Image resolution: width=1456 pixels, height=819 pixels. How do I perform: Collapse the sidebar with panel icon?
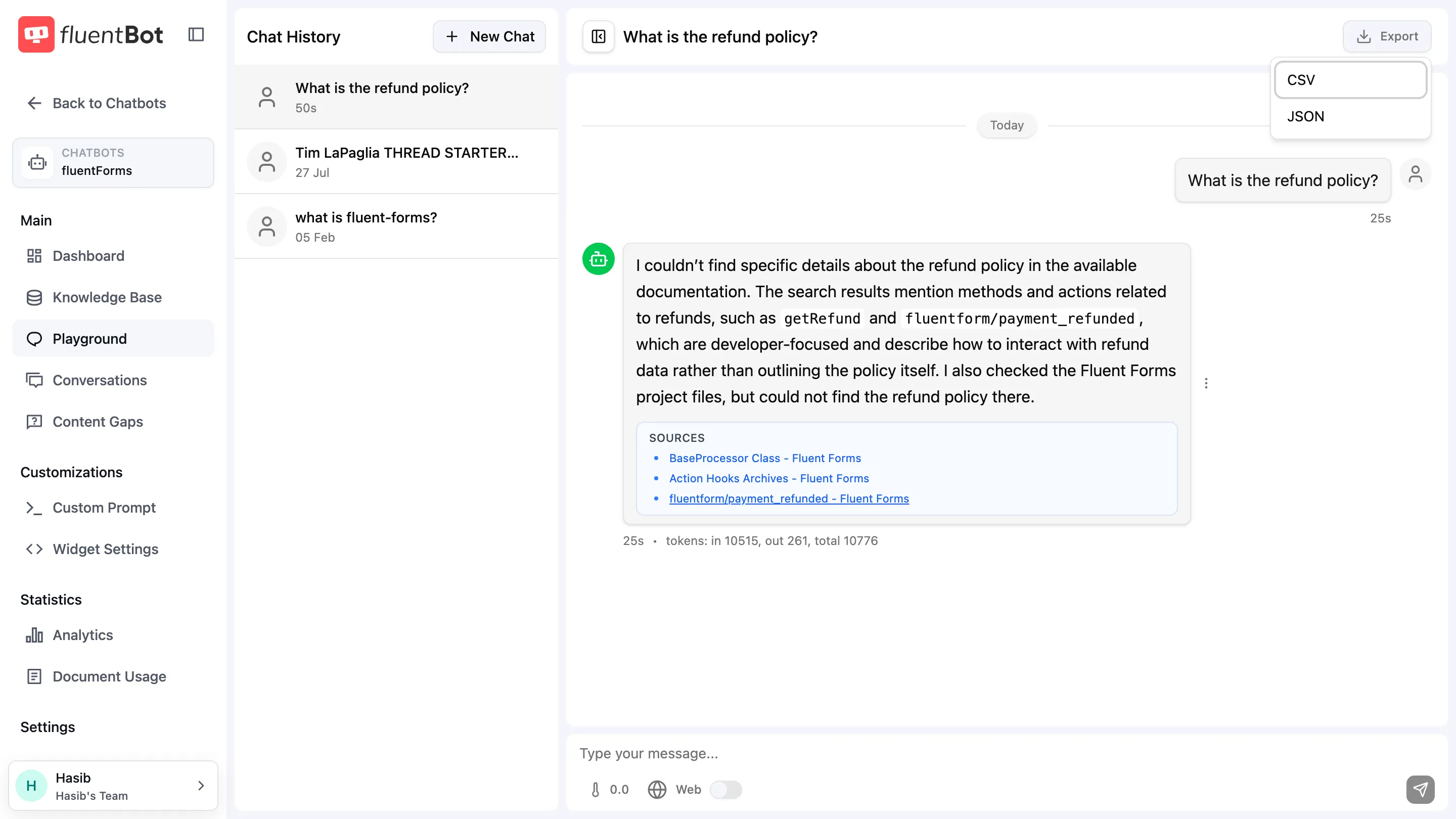click(196, 34)
